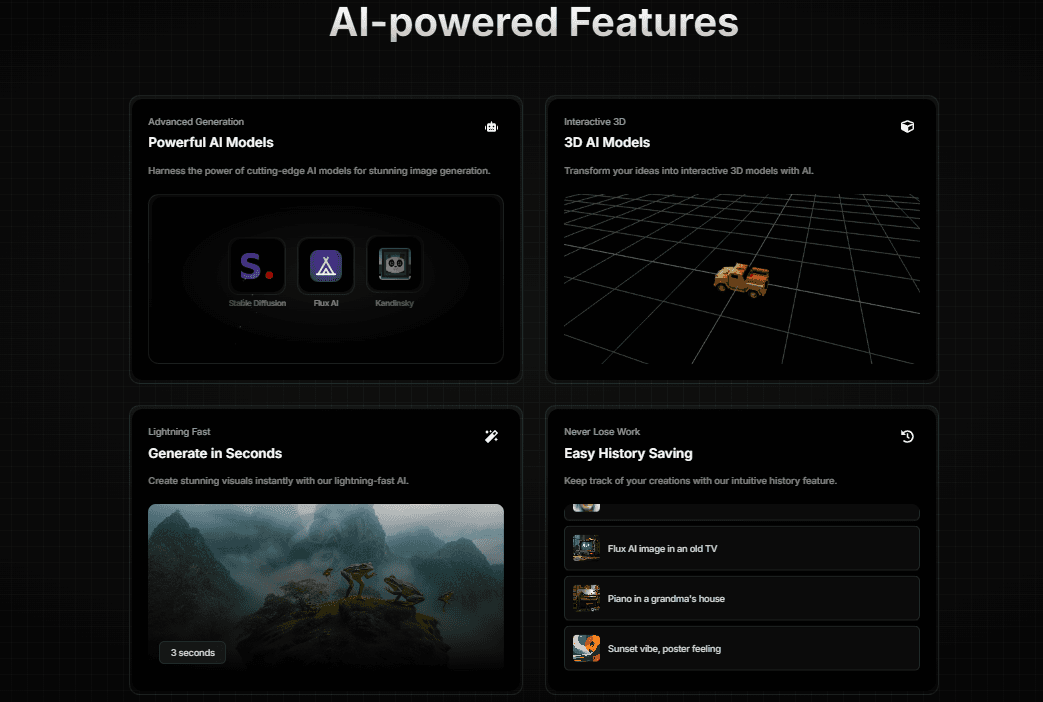Open the misty mountain frogs image
The width and height of the screenshot is (1043, 702).
326,587
